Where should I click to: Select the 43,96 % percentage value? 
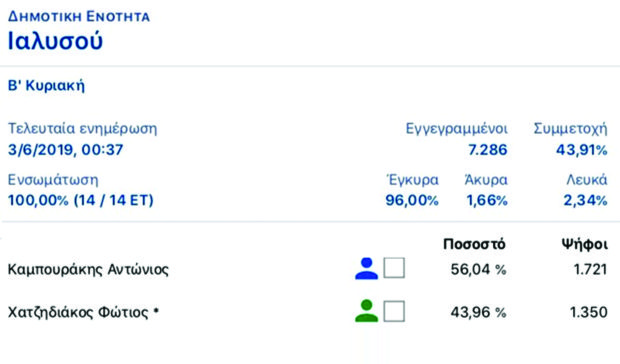tap(478, 313)
